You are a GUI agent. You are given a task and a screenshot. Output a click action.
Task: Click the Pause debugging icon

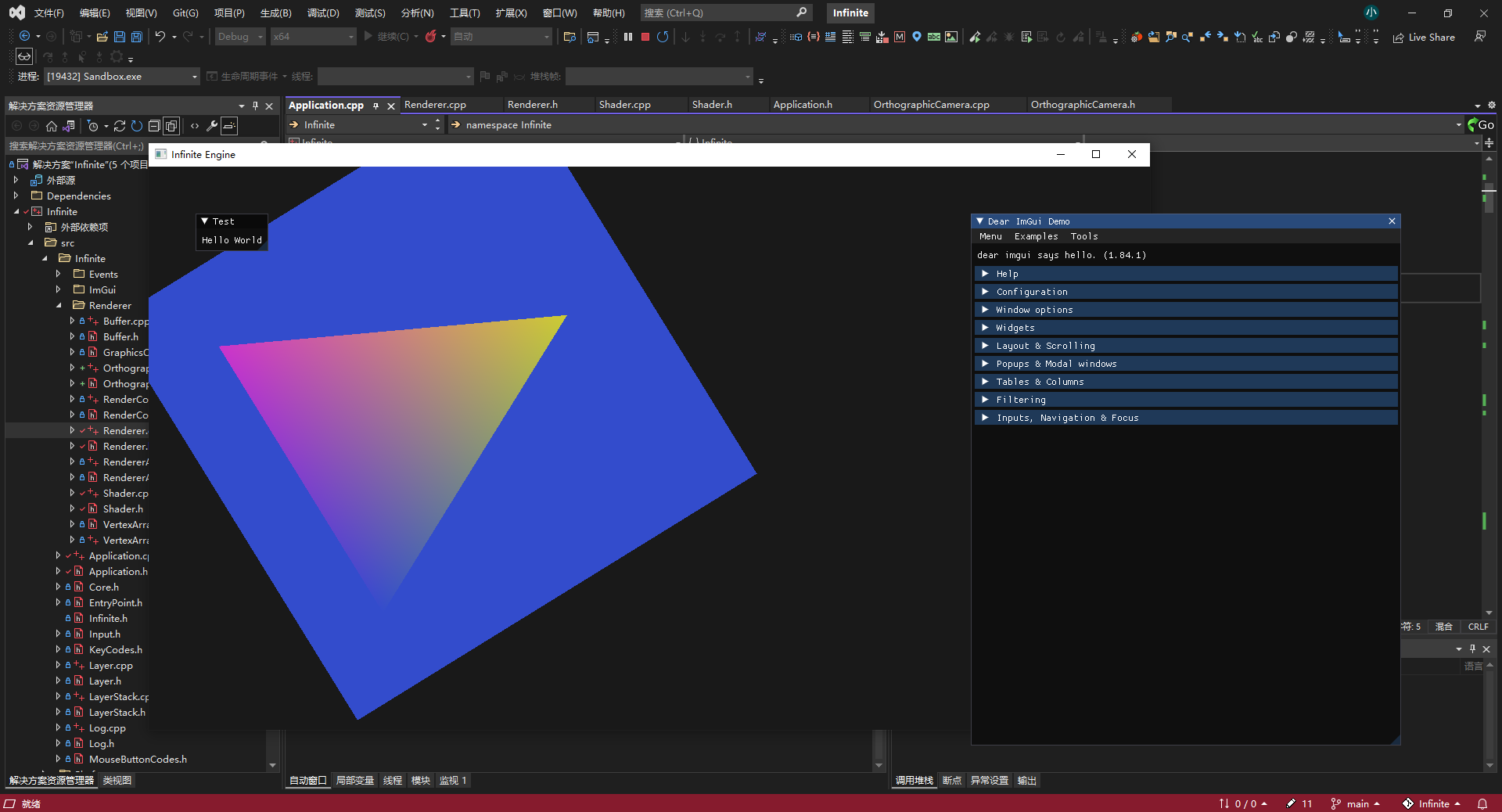pyautogui.click(x=628, y=37)
